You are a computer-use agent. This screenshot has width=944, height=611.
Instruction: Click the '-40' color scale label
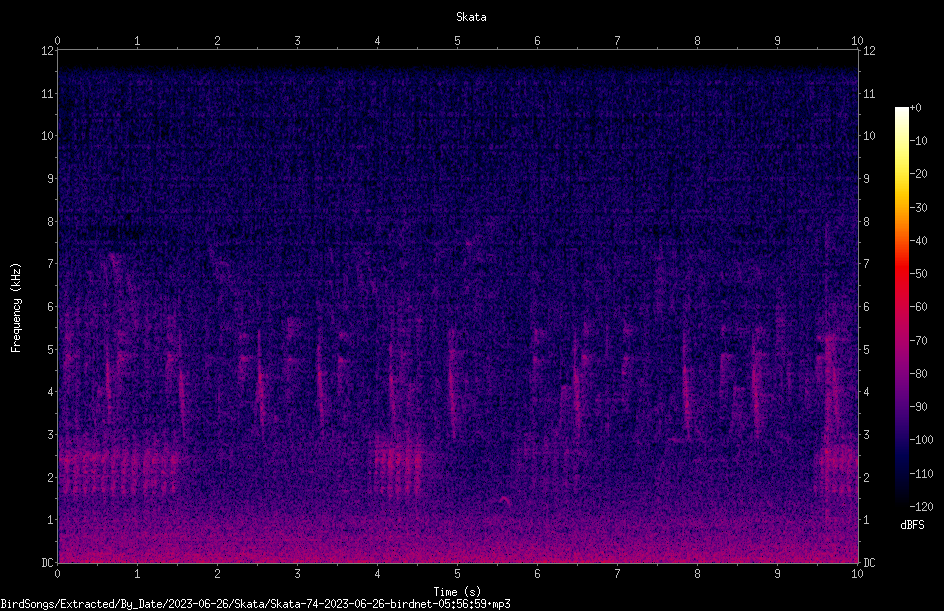919,241
